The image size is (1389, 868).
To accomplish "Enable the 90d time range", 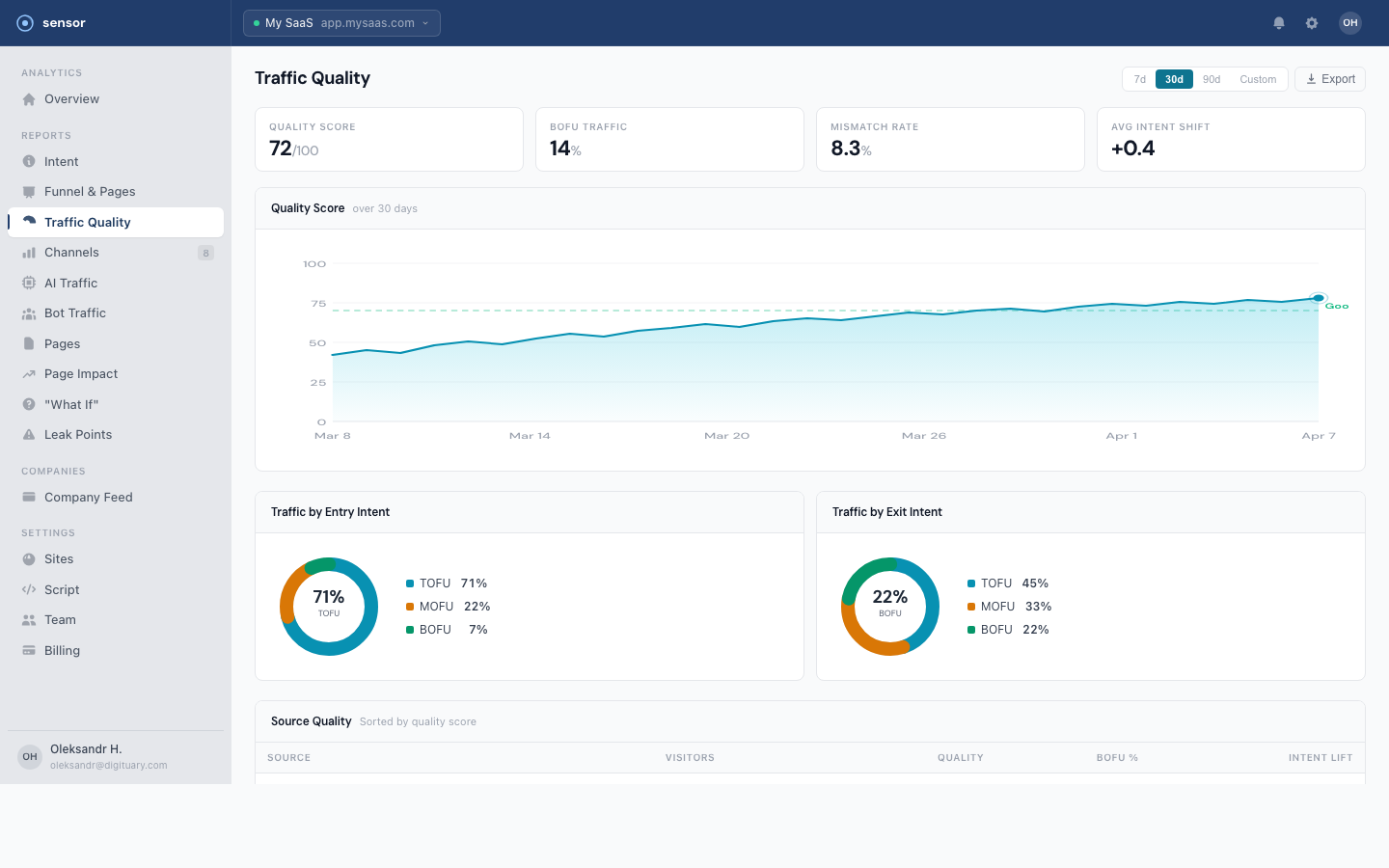I will tap(1212, 79).
